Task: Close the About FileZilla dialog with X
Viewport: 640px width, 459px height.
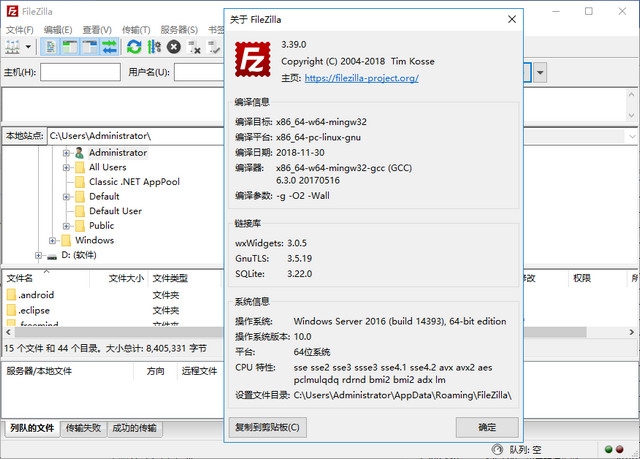Action: pos(512,19)
